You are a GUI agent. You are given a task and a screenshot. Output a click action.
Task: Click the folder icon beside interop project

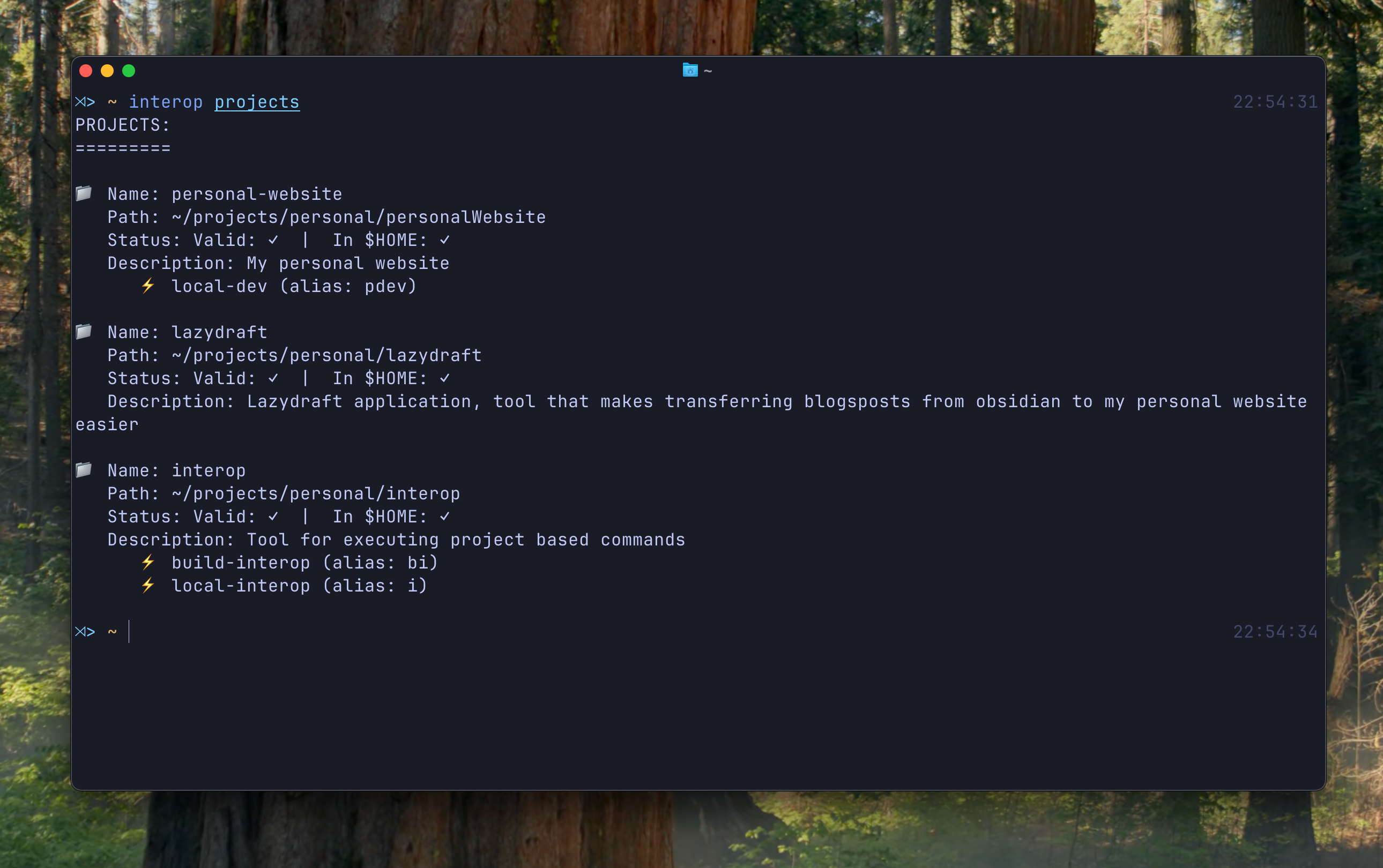click(84, 469)
